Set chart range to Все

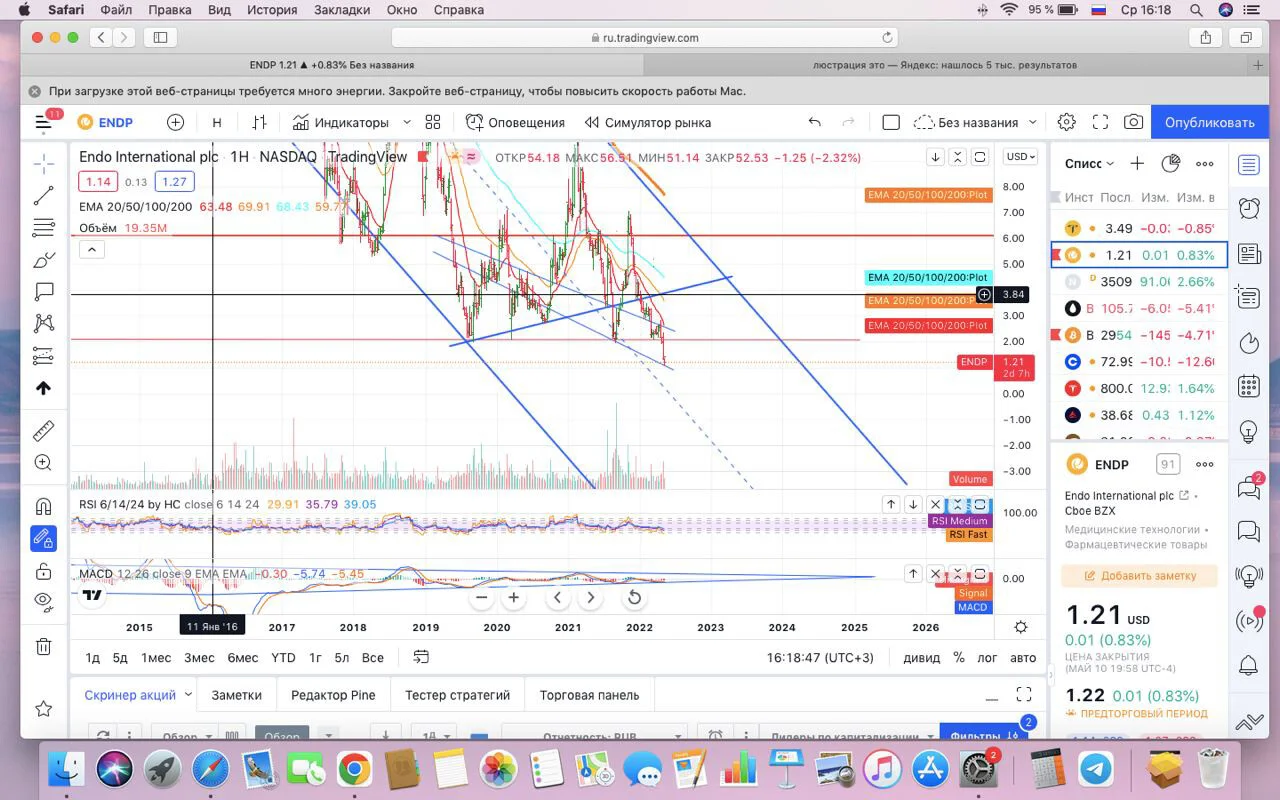pyautogui.click(x=372, y=657)
